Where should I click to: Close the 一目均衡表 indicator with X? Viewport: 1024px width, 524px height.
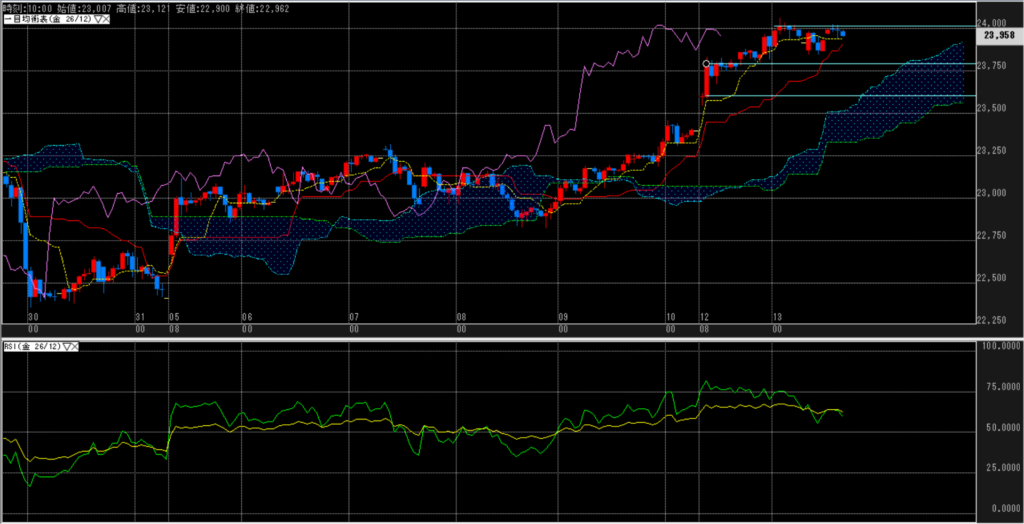(106, 19)
